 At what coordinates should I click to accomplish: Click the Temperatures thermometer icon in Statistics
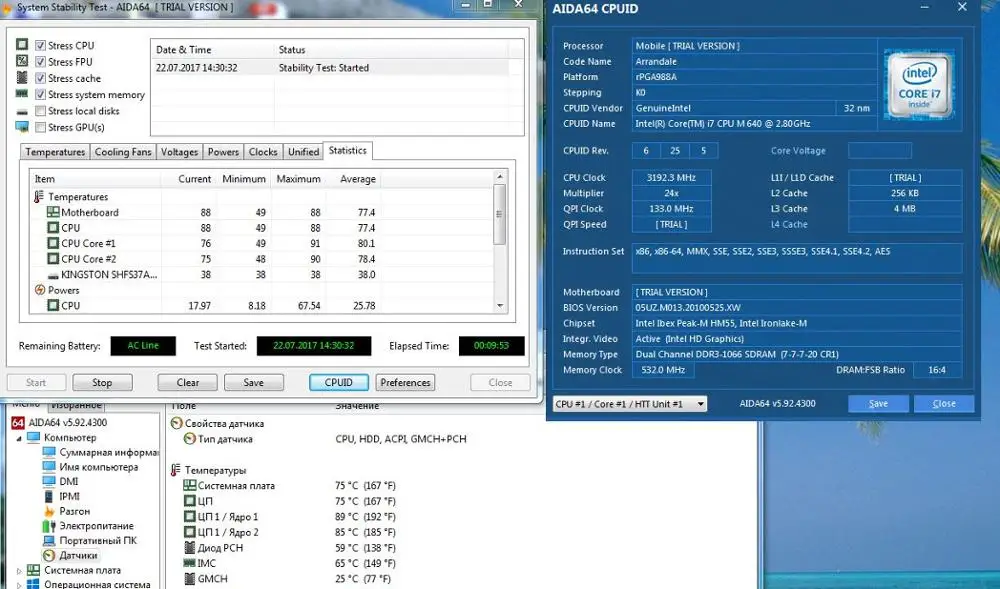(39, 197)
